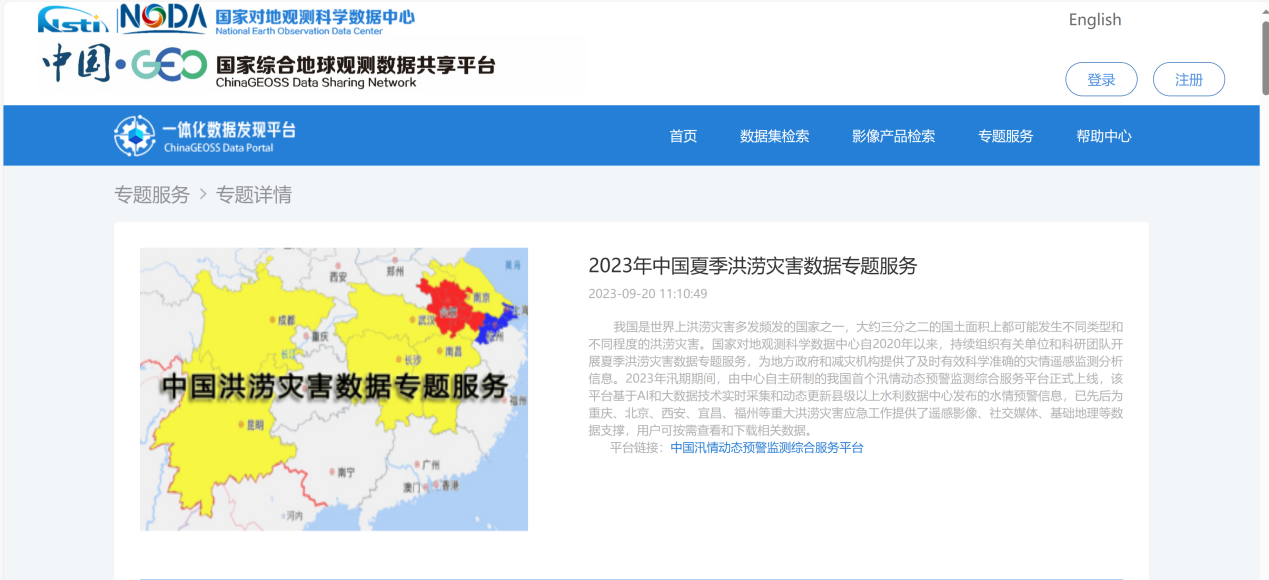1269x580 pixels.
Task: Switch language via the English link
Action: (x=1094, y=20)
